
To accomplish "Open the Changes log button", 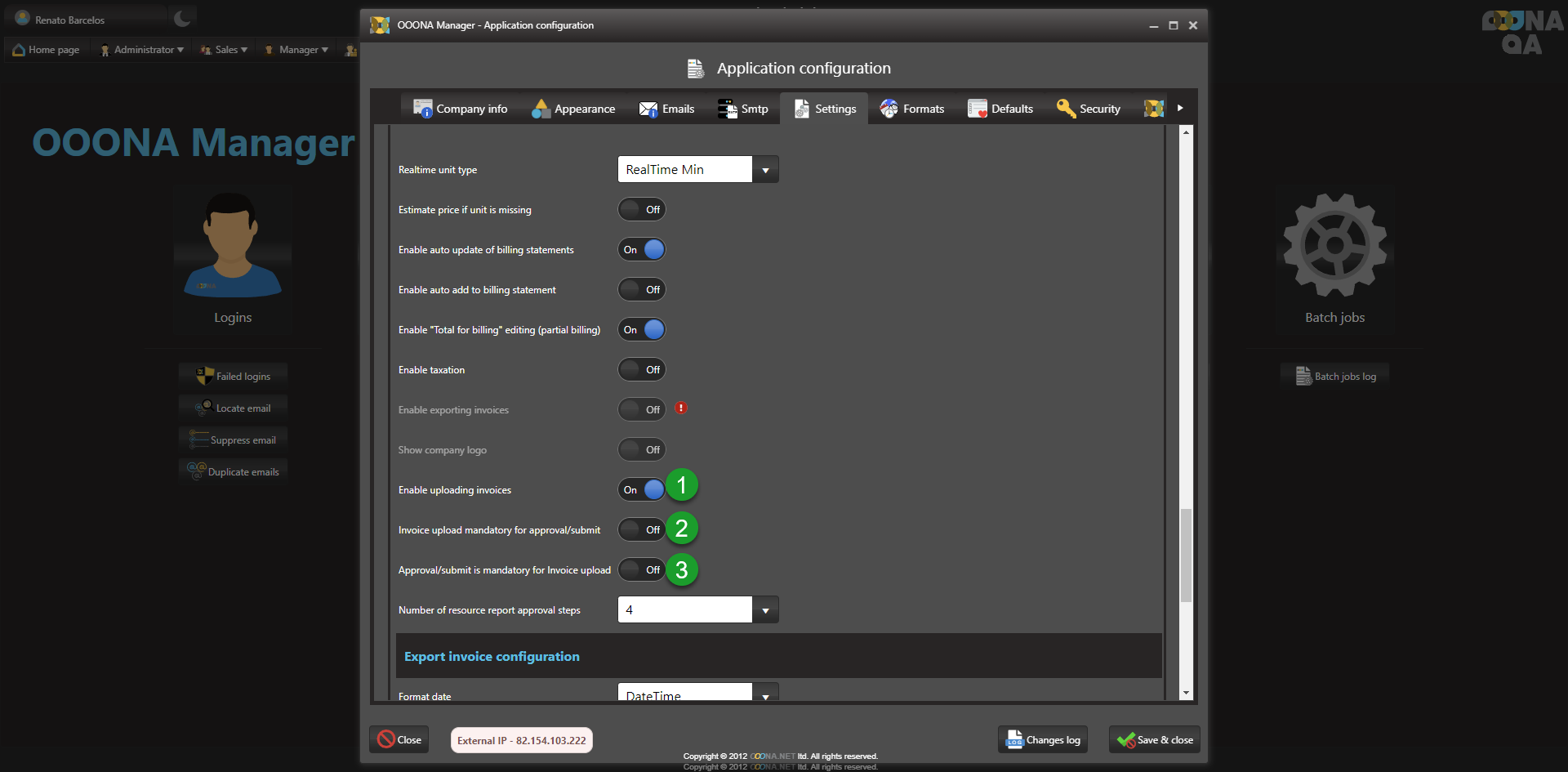I will coord(1043,740).
